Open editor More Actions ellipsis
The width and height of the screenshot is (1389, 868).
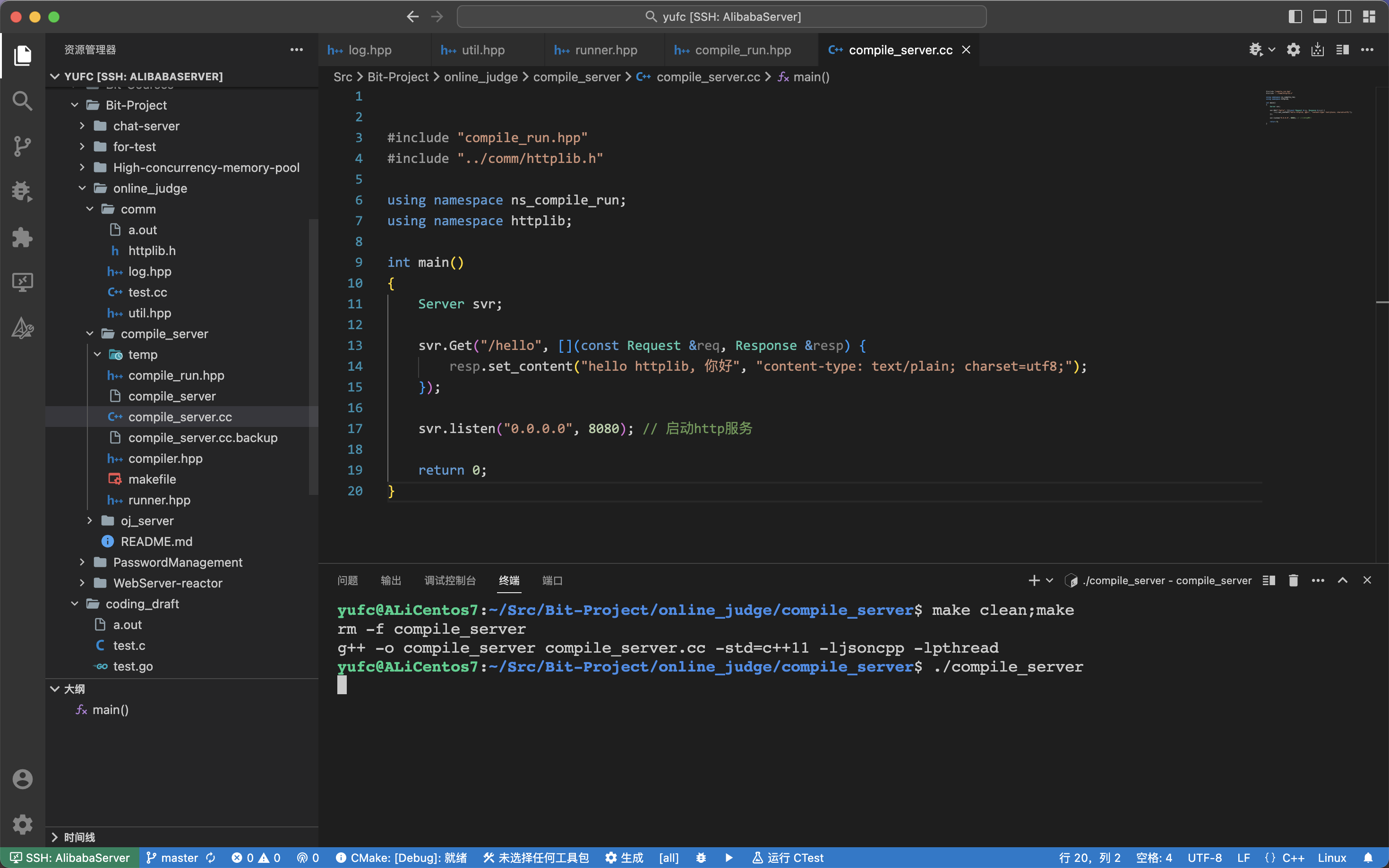point(1367,50)
